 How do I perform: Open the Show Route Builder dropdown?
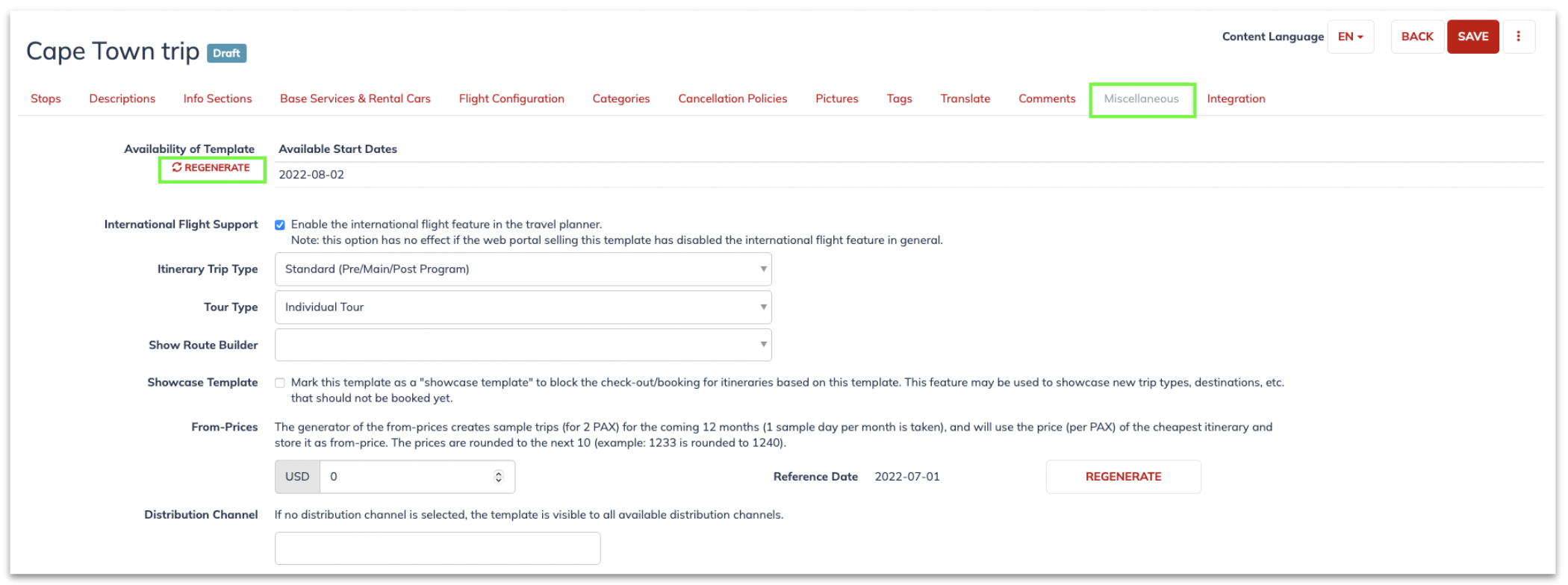click(523, 345)
